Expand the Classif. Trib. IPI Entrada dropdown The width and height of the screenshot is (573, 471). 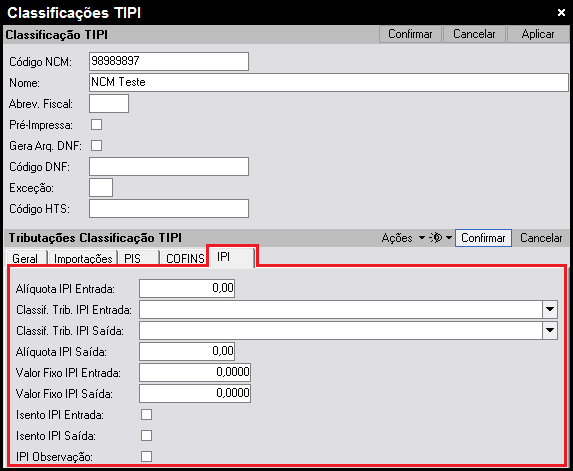pos(550,309)
